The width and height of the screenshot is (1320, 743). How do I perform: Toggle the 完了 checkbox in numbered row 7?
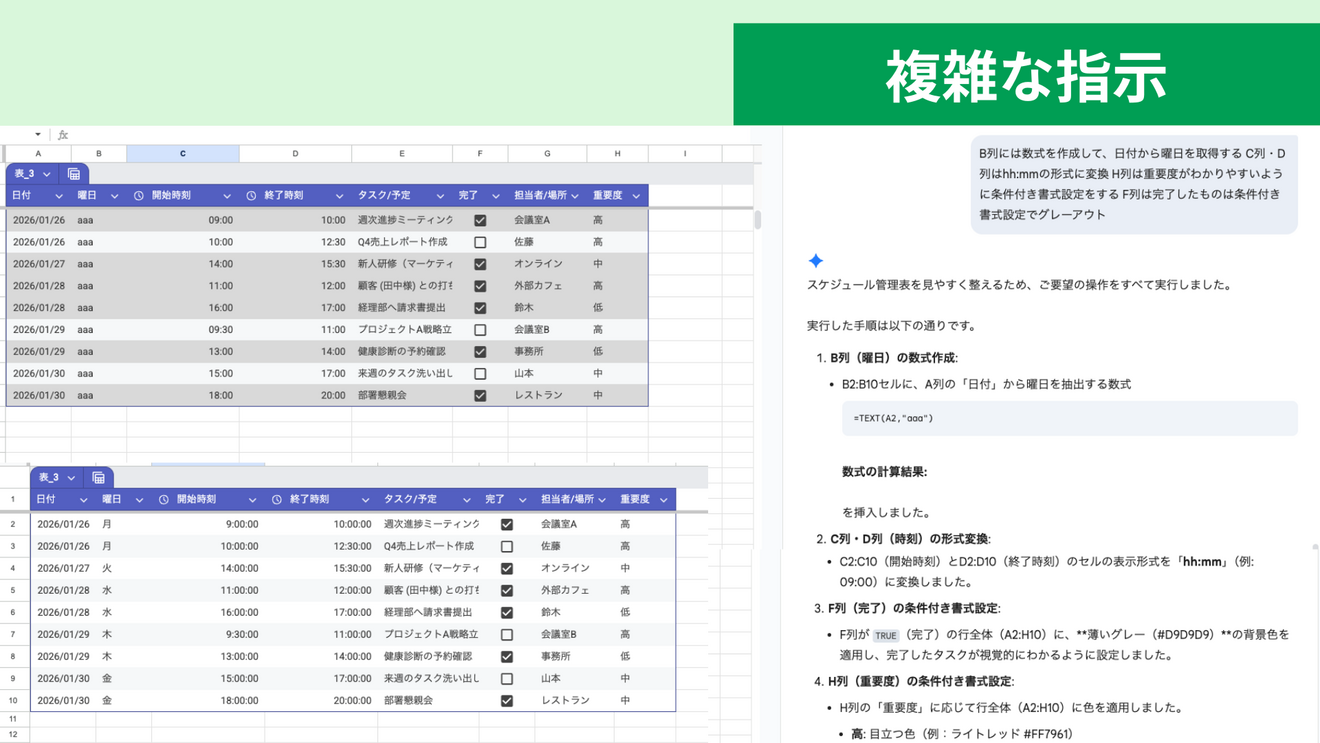(507, 634)
